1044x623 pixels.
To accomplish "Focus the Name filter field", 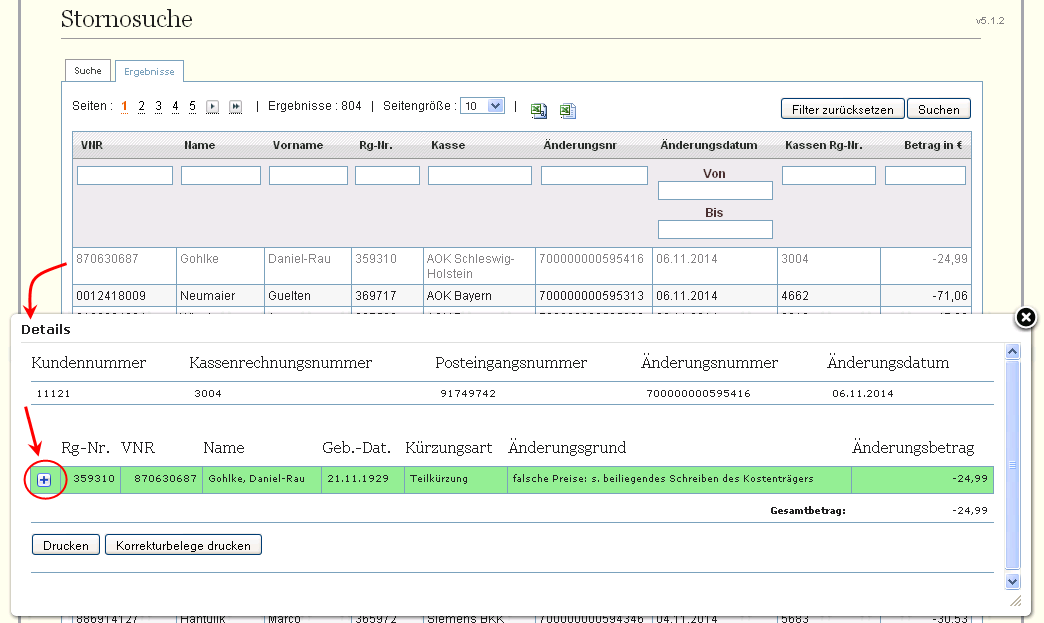I will [x=220, y=176].
